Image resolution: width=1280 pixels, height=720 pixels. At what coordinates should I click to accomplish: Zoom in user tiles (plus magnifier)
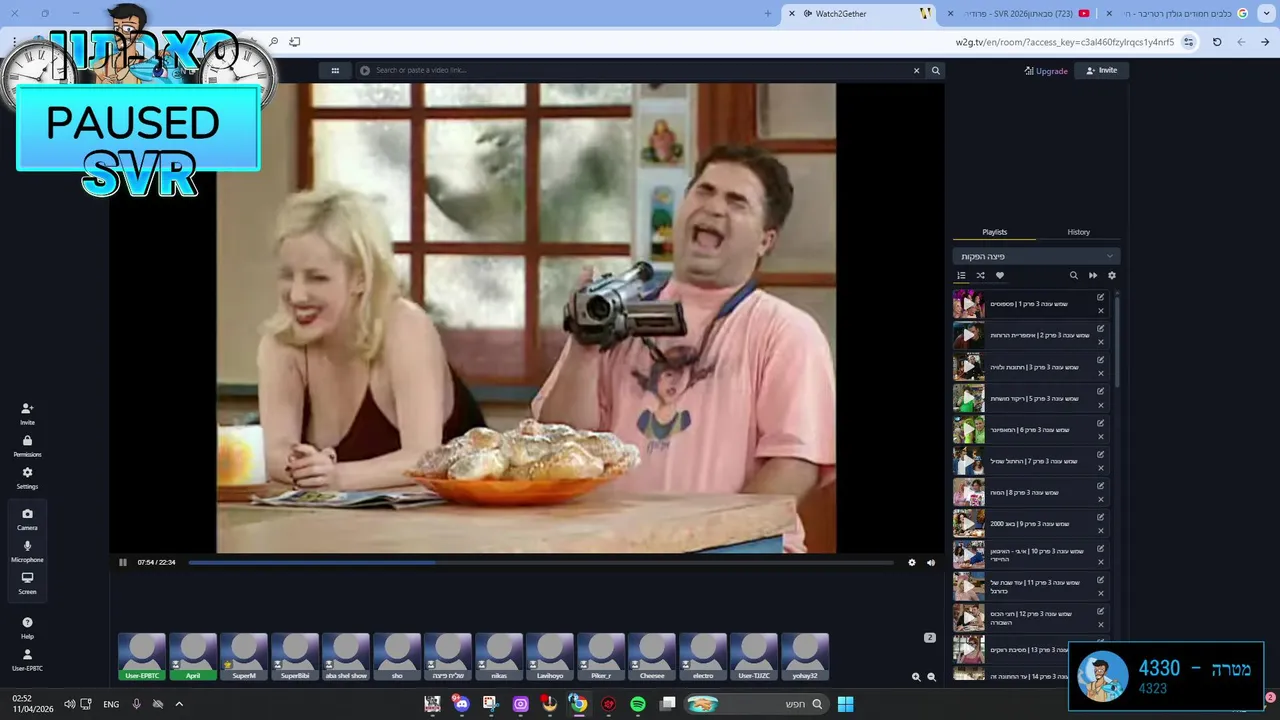point(916,677)
